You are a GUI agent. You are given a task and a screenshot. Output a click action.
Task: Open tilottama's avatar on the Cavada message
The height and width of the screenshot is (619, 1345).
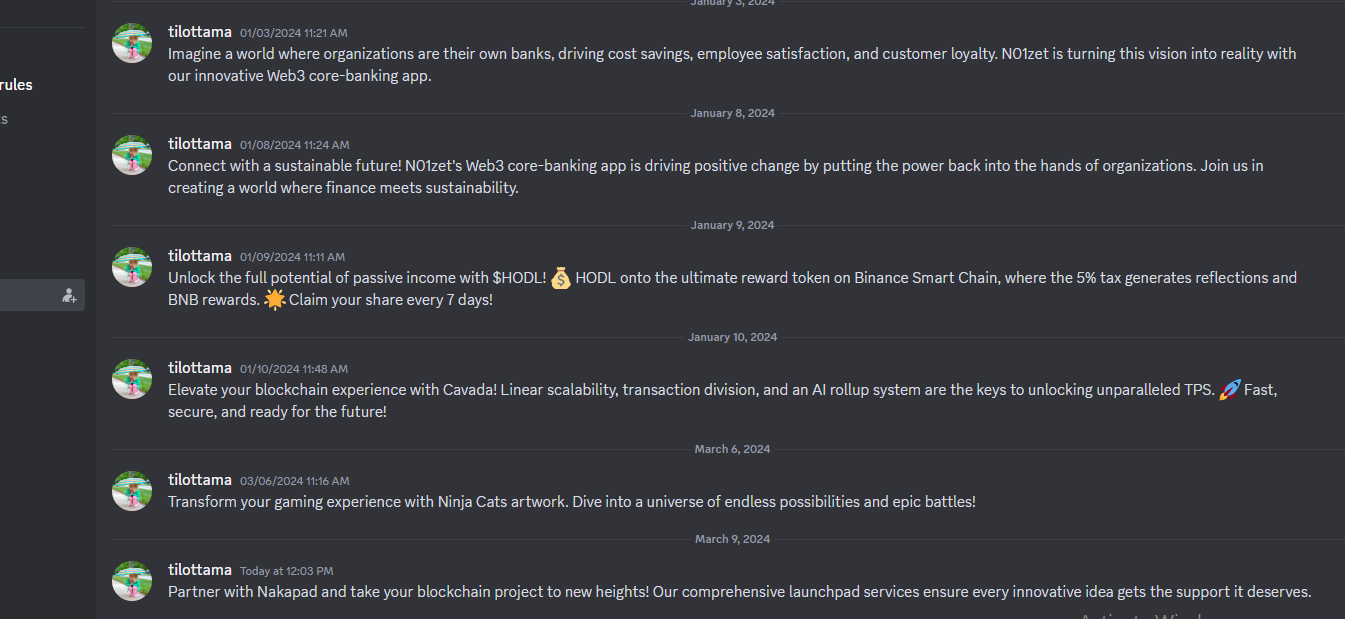coord(132,379)
